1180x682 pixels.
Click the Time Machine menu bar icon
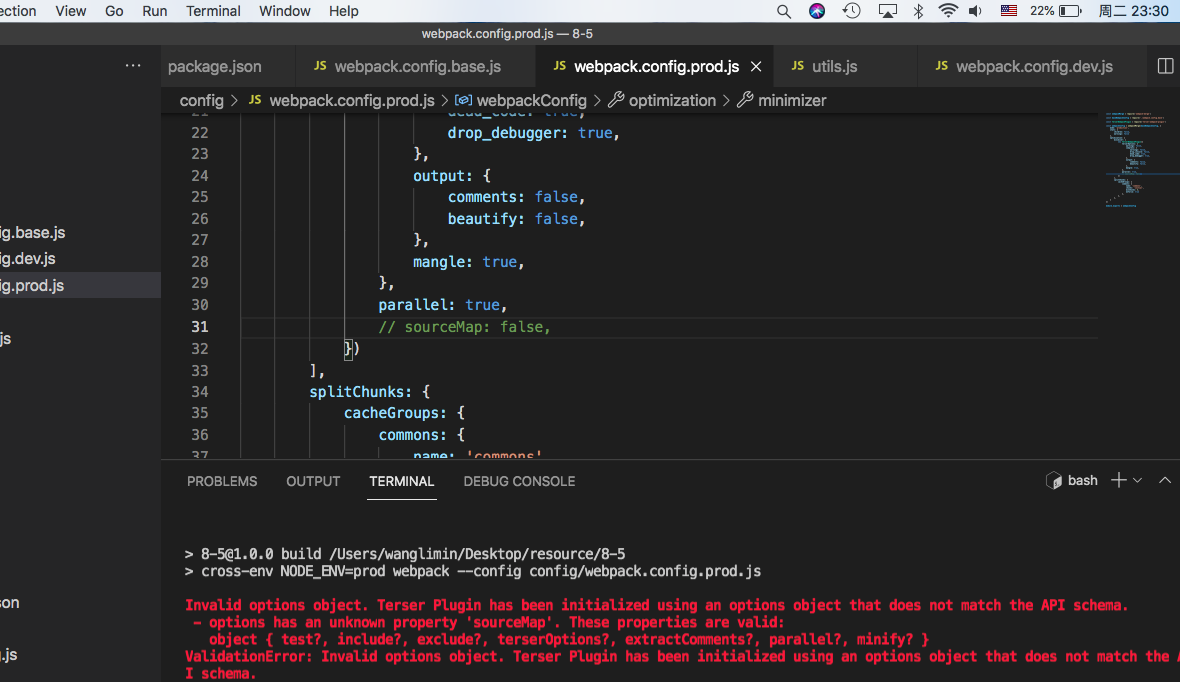tap(851, 11)
